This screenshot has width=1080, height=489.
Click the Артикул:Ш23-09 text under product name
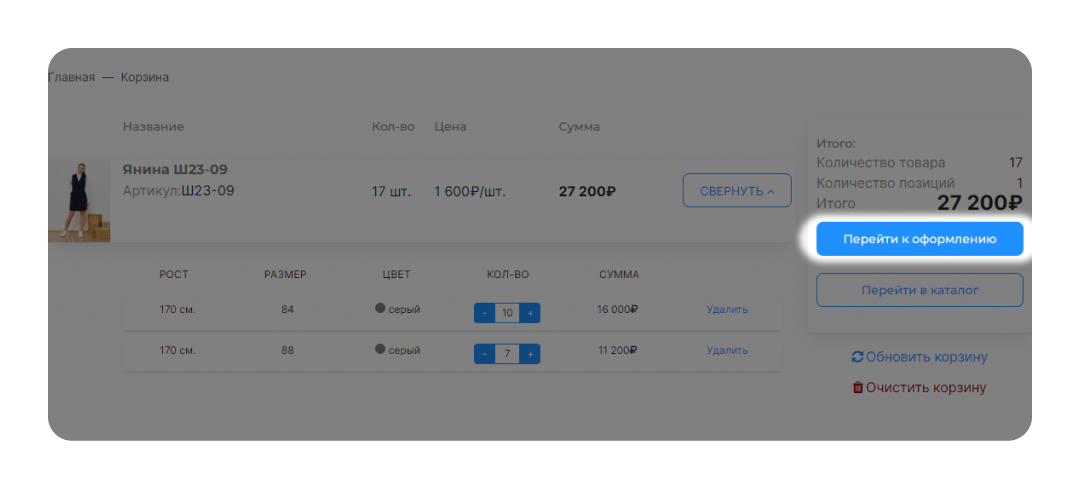tap(178, 190)
